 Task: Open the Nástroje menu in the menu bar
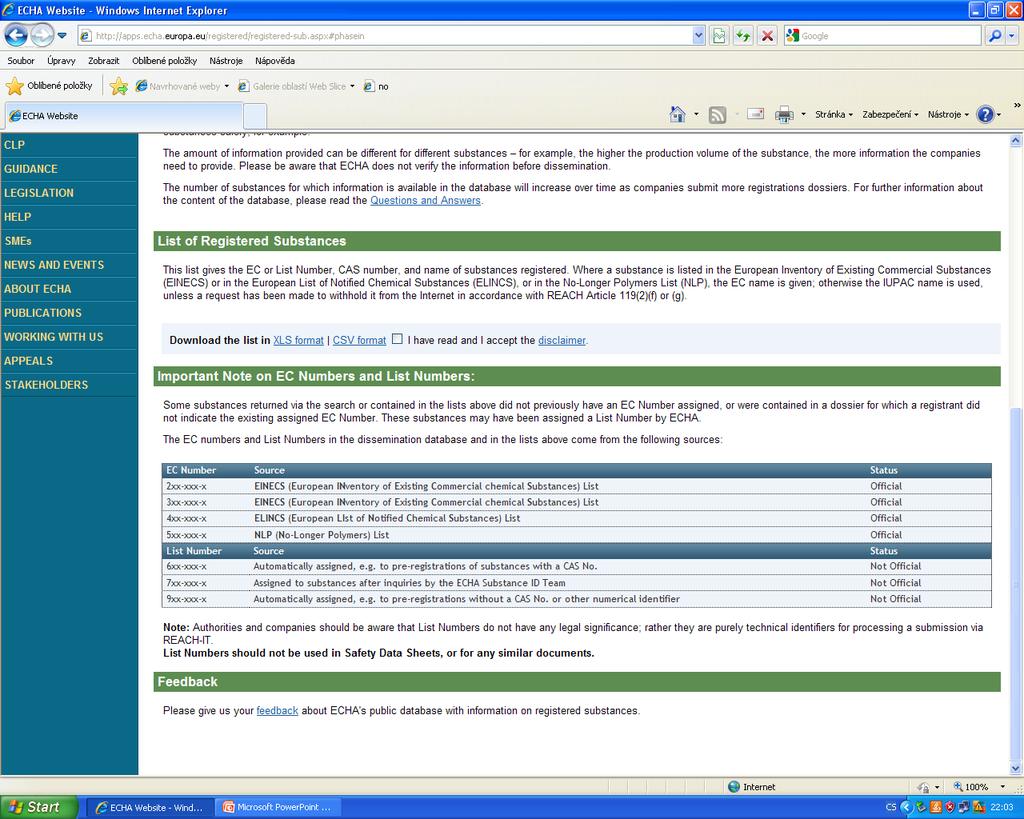226,61
